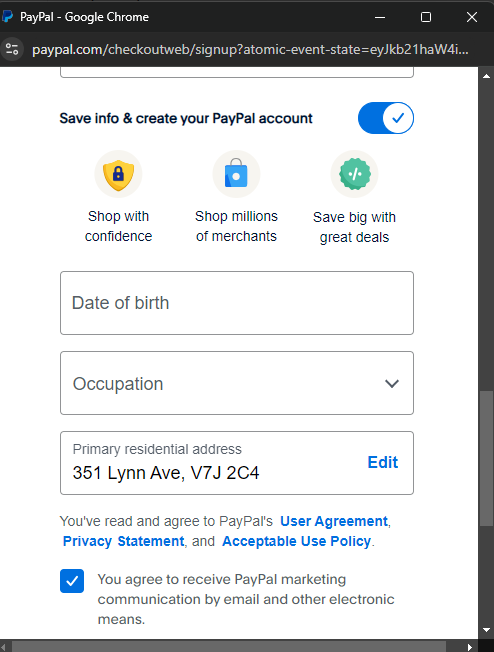Click the PayPal logo in title bar
Image resolution: width=494 pixels, height=652 pixels.
pyautogui.click(x=8, y=17)
